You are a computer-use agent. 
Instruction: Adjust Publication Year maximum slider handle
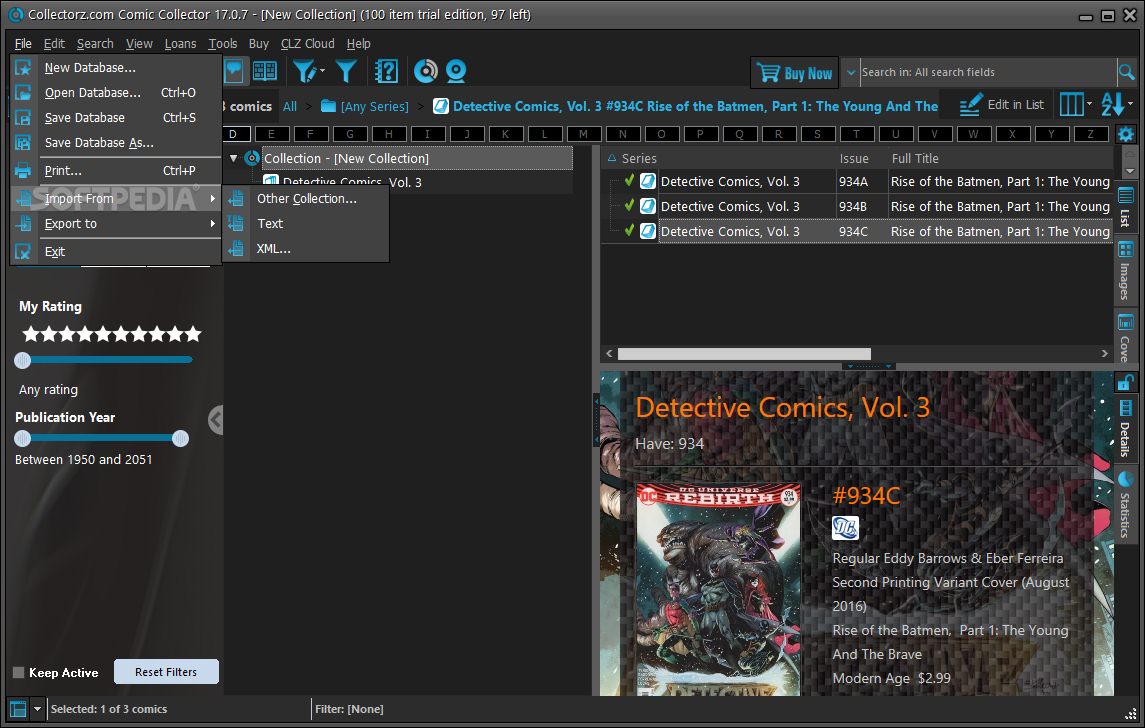tap(180, 438)
